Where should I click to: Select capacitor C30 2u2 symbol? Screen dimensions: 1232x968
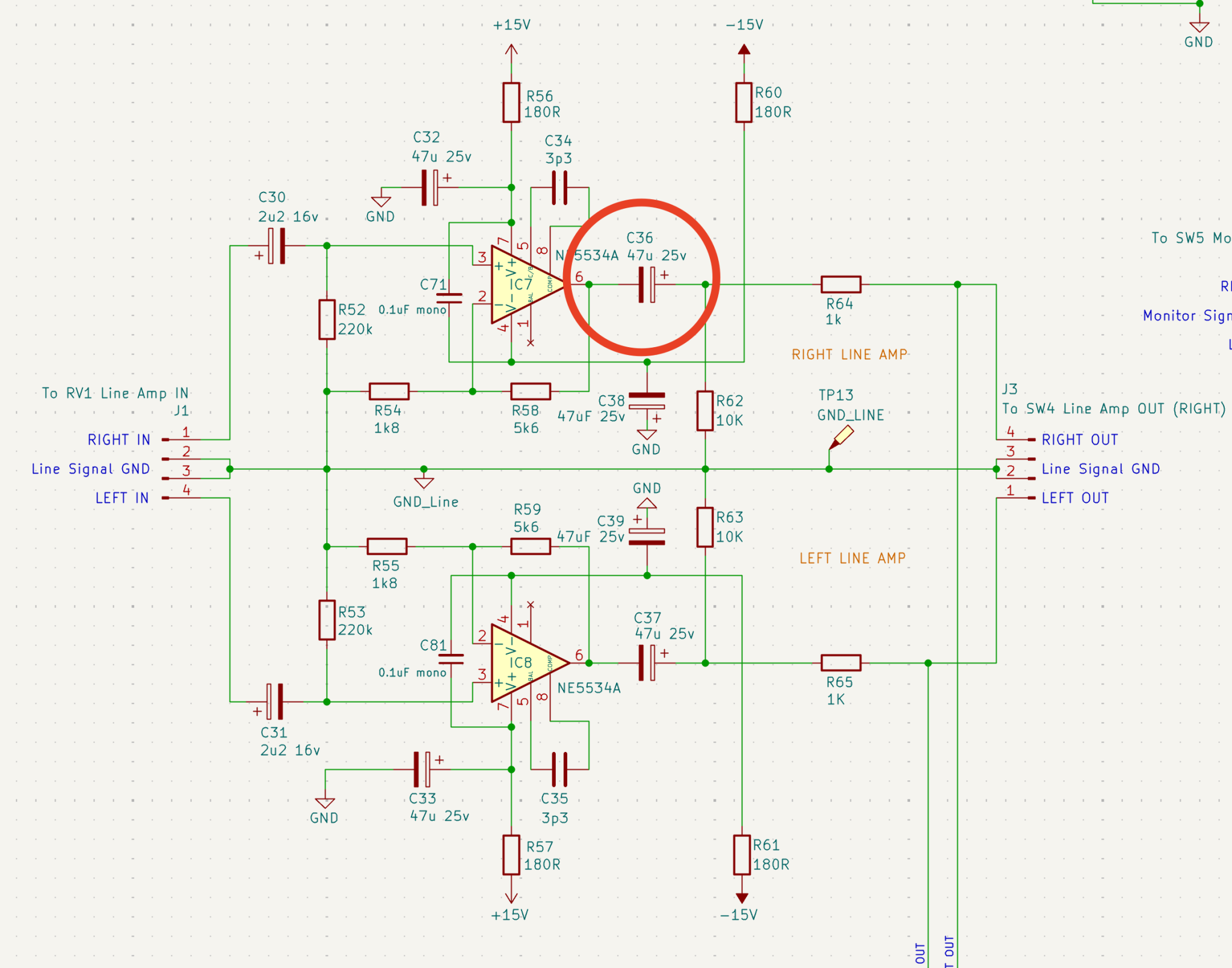tap(276, 245)
